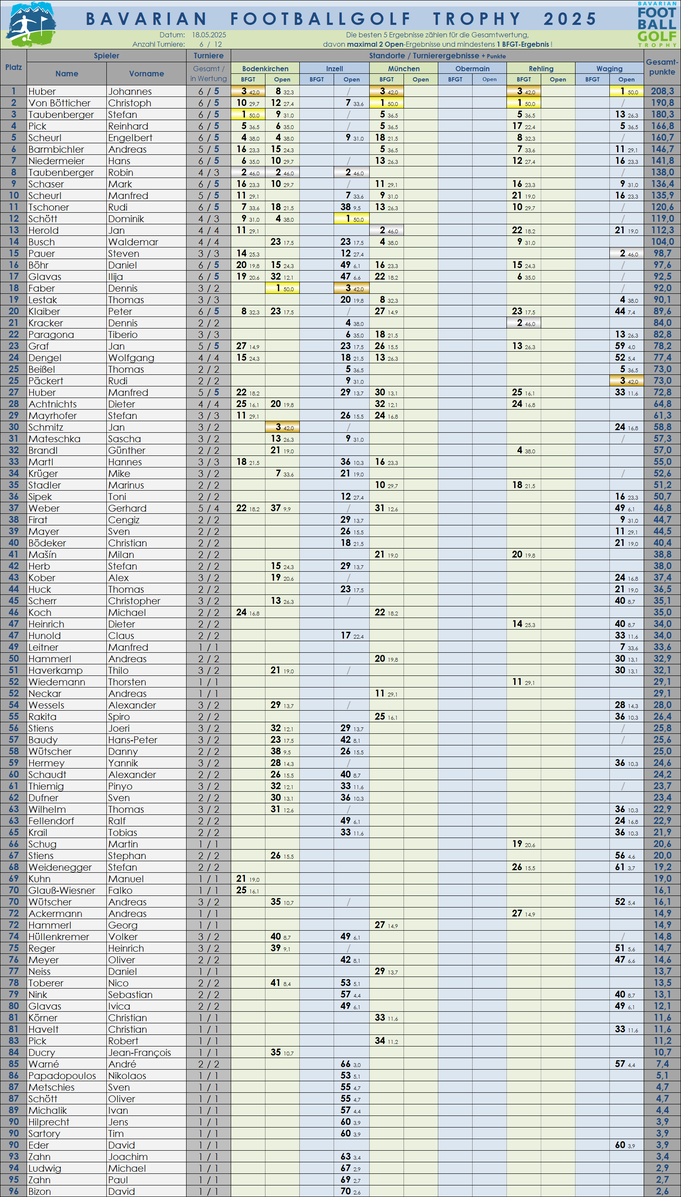Click the 'Gesamt / in Wertung' header cell
The width and height of the screenshot is (681, 1197).
tap(208, 73)
